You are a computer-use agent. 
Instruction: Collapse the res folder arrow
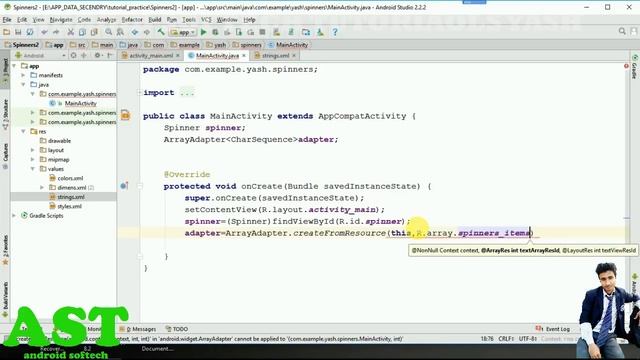point(23,131)
